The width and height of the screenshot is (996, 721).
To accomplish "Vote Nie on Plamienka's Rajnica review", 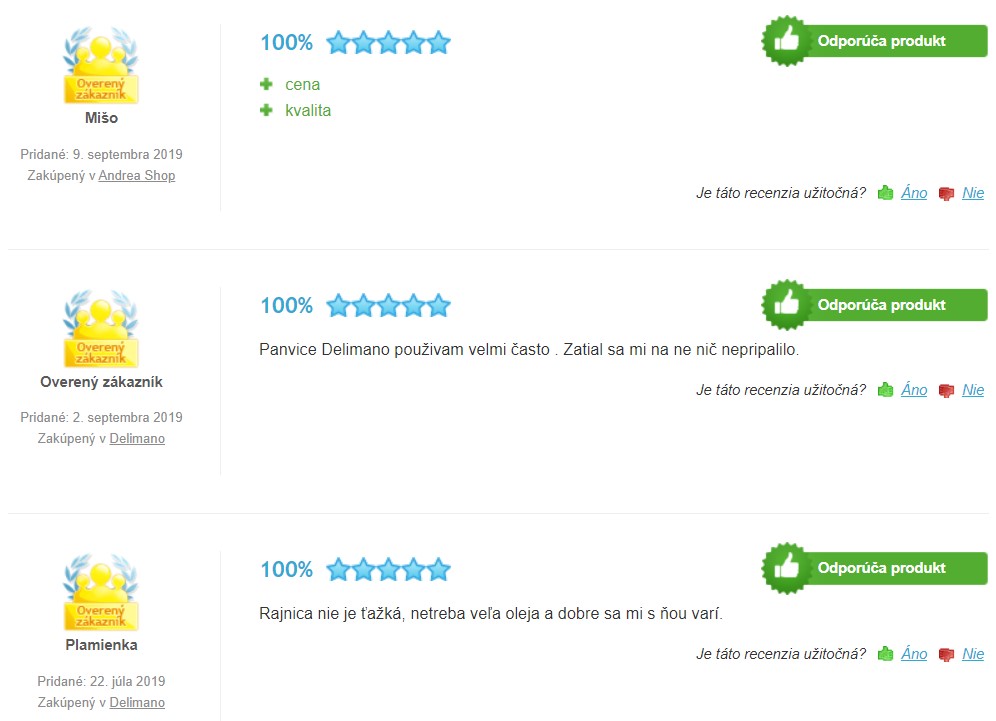I will (x=973, y=654).
